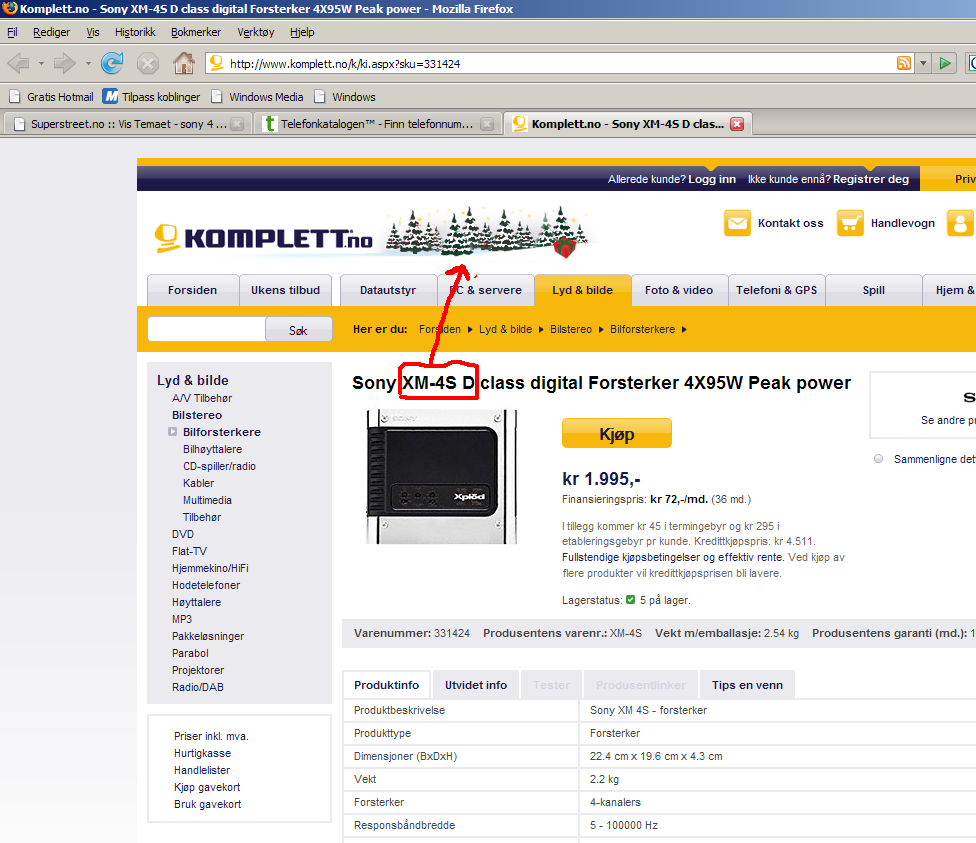Click the browser Forward arrow
976x843 pixels.
(64, 64)
